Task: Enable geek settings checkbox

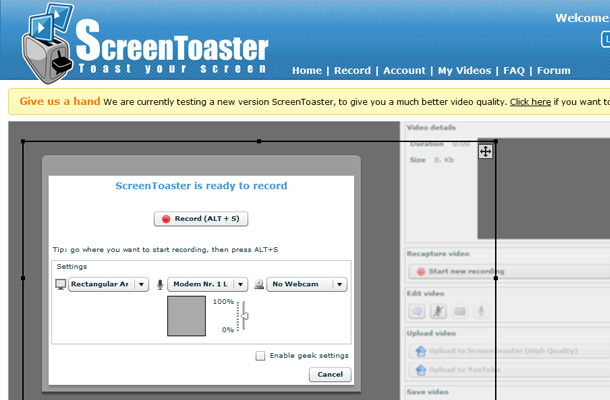Action: 260,356
